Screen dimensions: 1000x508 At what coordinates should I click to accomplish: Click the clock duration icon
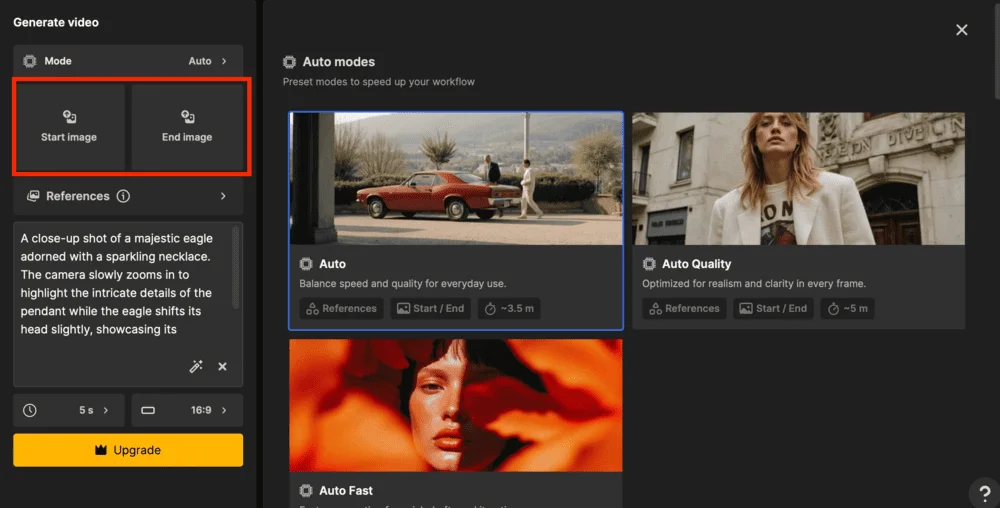pyautogui.click(x=30, y=410)
